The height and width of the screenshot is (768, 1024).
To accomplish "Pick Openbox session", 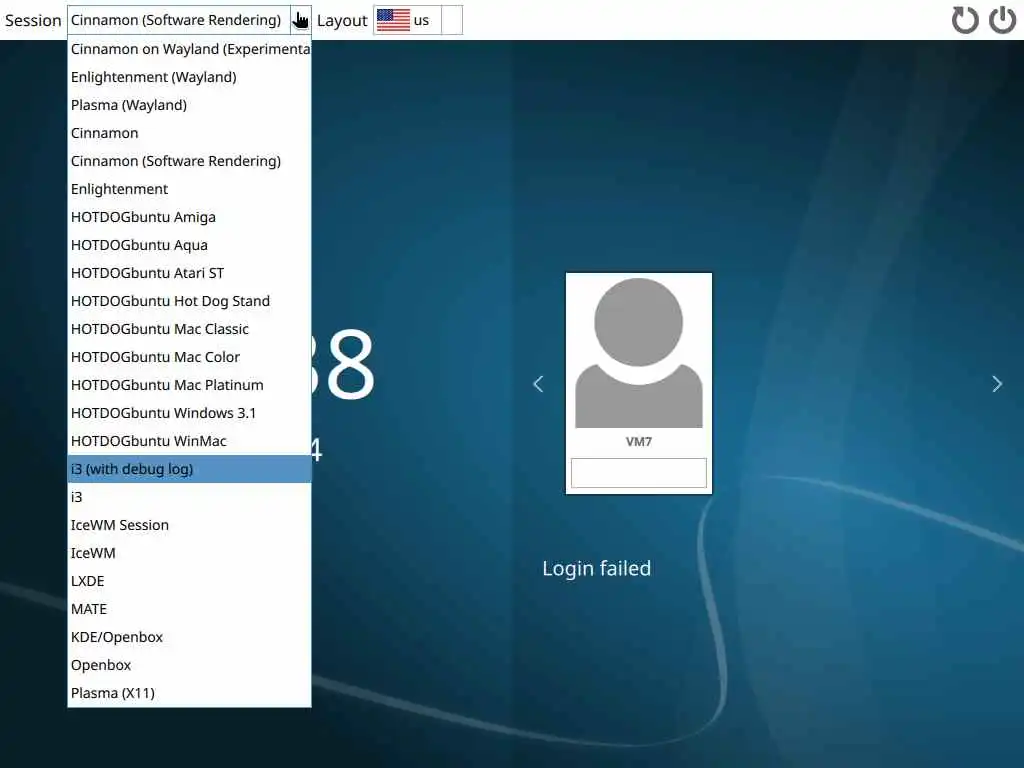I will point(189,666).
